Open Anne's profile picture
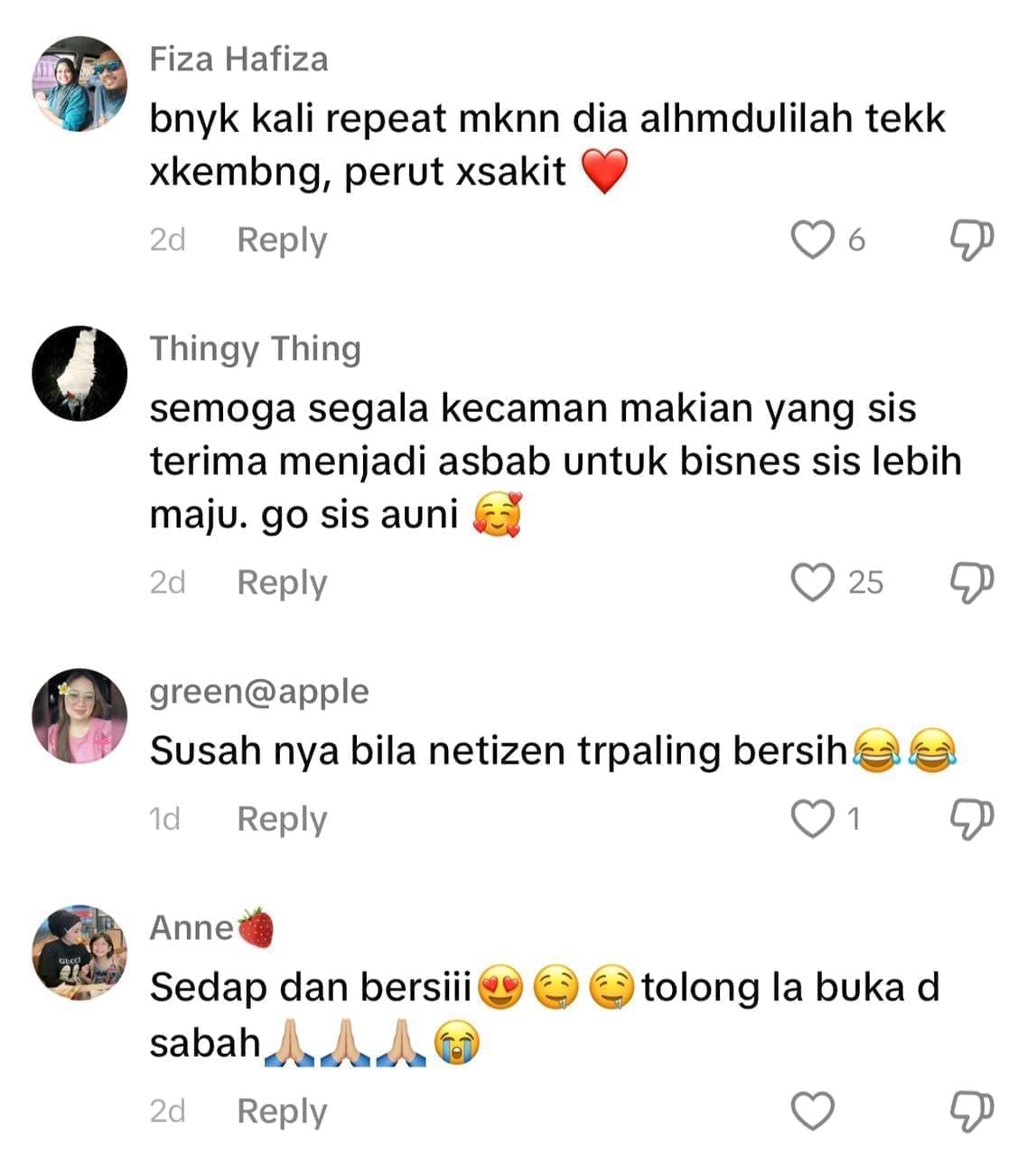This screenshot has height=1156, width=1036. point(79,953)
